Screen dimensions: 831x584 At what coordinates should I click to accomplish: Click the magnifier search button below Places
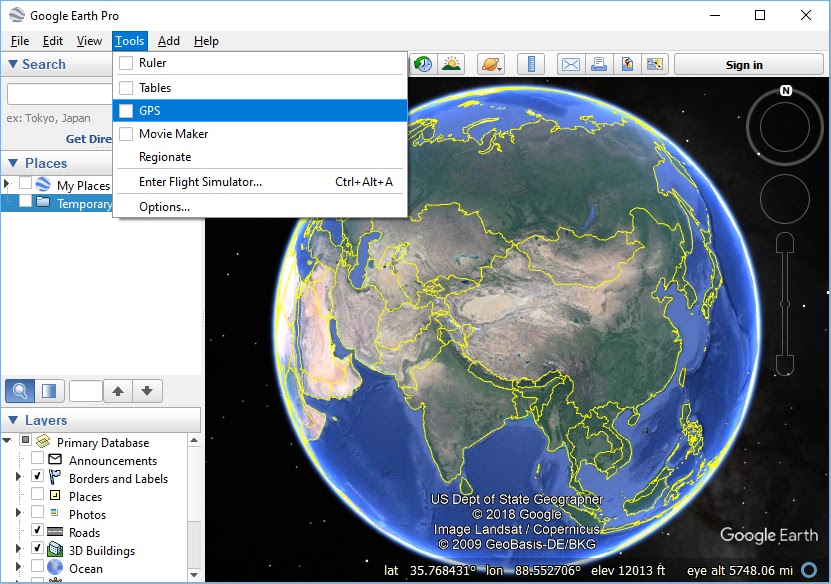[x=20, y=391]
